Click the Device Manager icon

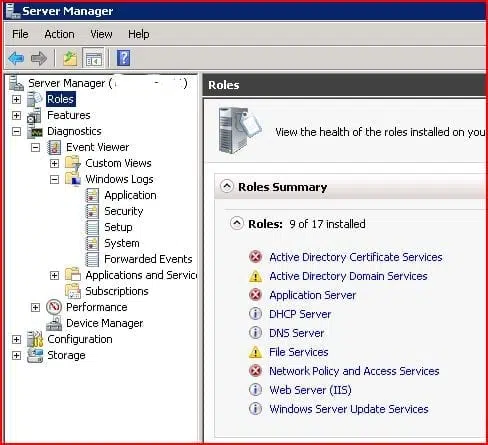[54, 323]
